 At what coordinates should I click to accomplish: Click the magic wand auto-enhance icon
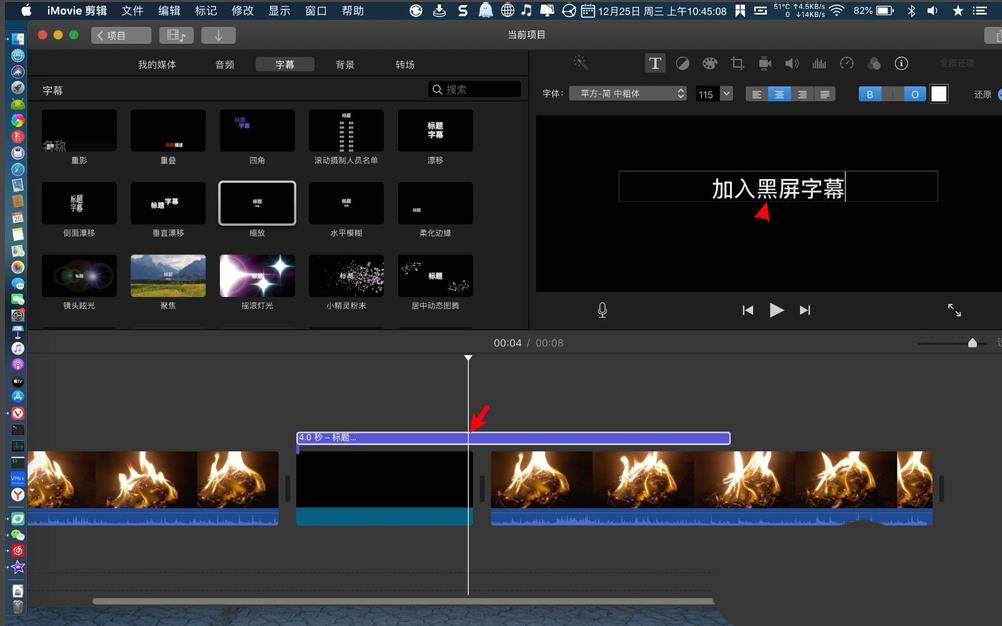(581, 63)
